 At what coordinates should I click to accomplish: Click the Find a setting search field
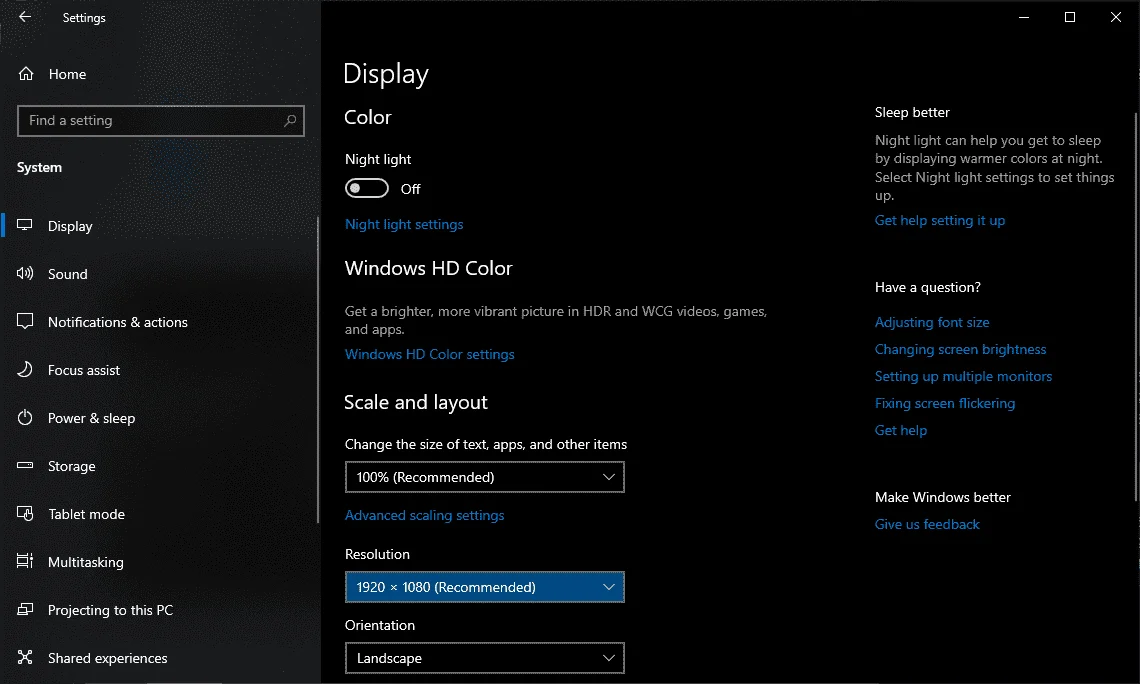[161, 121]
